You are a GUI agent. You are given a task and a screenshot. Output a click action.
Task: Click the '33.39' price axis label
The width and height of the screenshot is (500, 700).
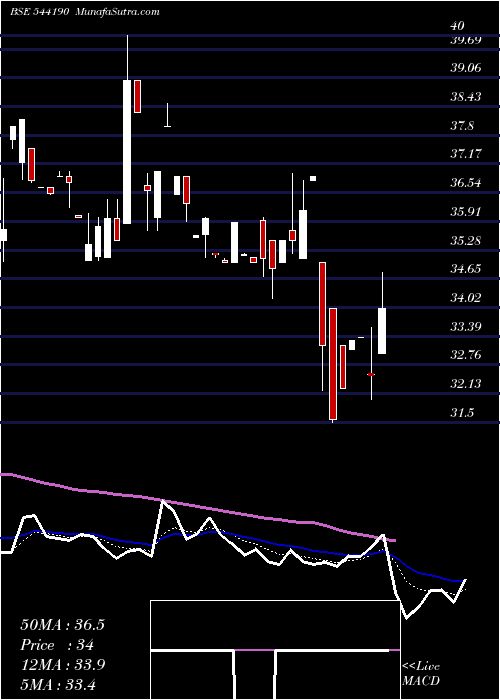click(x=466, y=327)
